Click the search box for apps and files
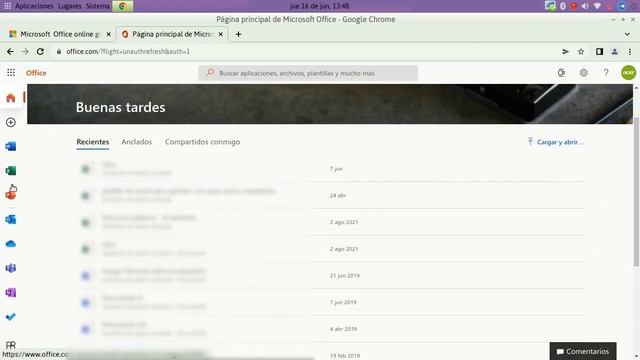The height and width of the screenshot is (360, 640). tap(308, 73)
